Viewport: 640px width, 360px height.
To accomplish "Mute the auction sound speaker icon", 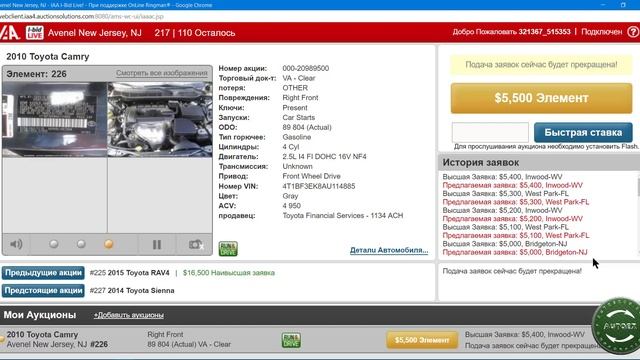I will pos(16,244).
